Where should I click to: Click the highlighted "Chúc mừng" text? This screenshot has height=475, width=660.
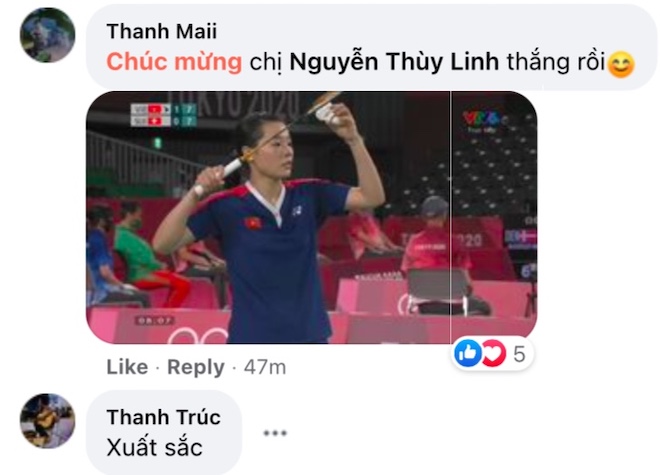coord(174,62)
